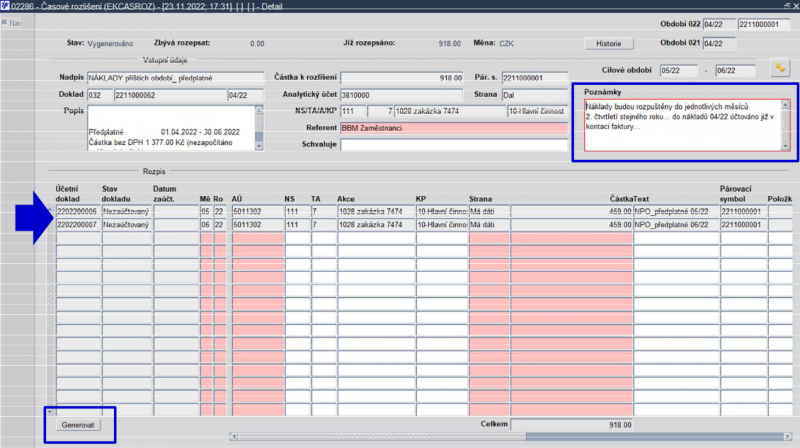Viewport: 800px width, 448px height.
Task: Click the application icon in the title bar
Action: (x=6, y=6)
